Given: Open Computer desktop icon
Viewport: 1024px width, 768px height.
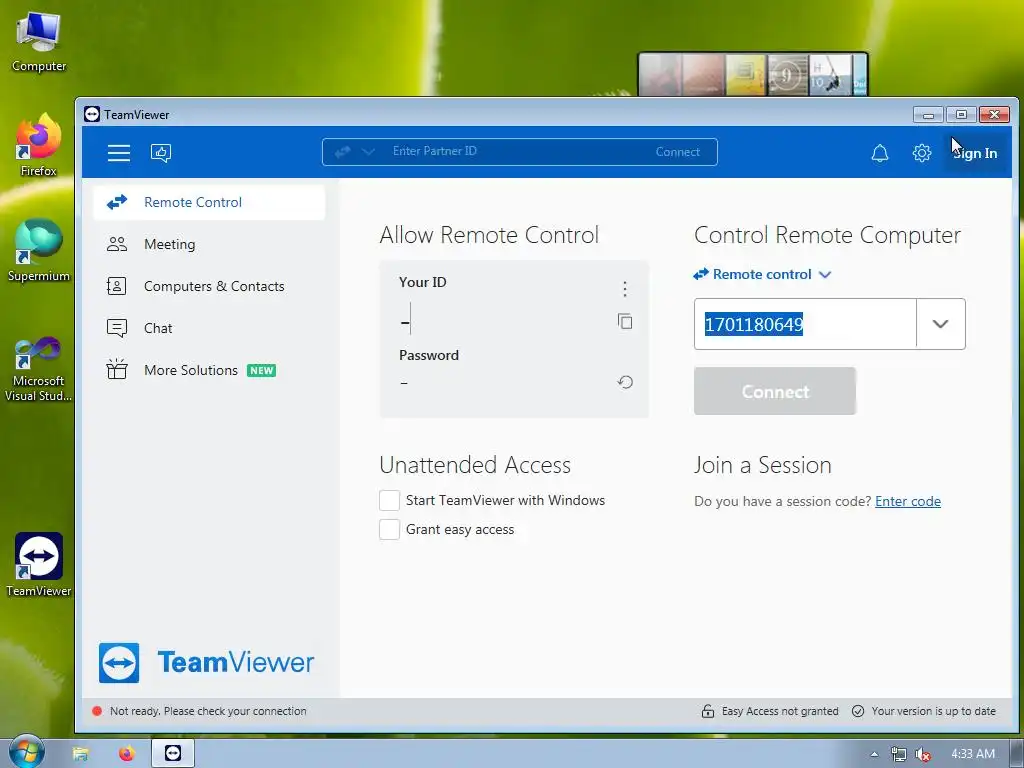Looking at the screenshot, I should (39, 41).
